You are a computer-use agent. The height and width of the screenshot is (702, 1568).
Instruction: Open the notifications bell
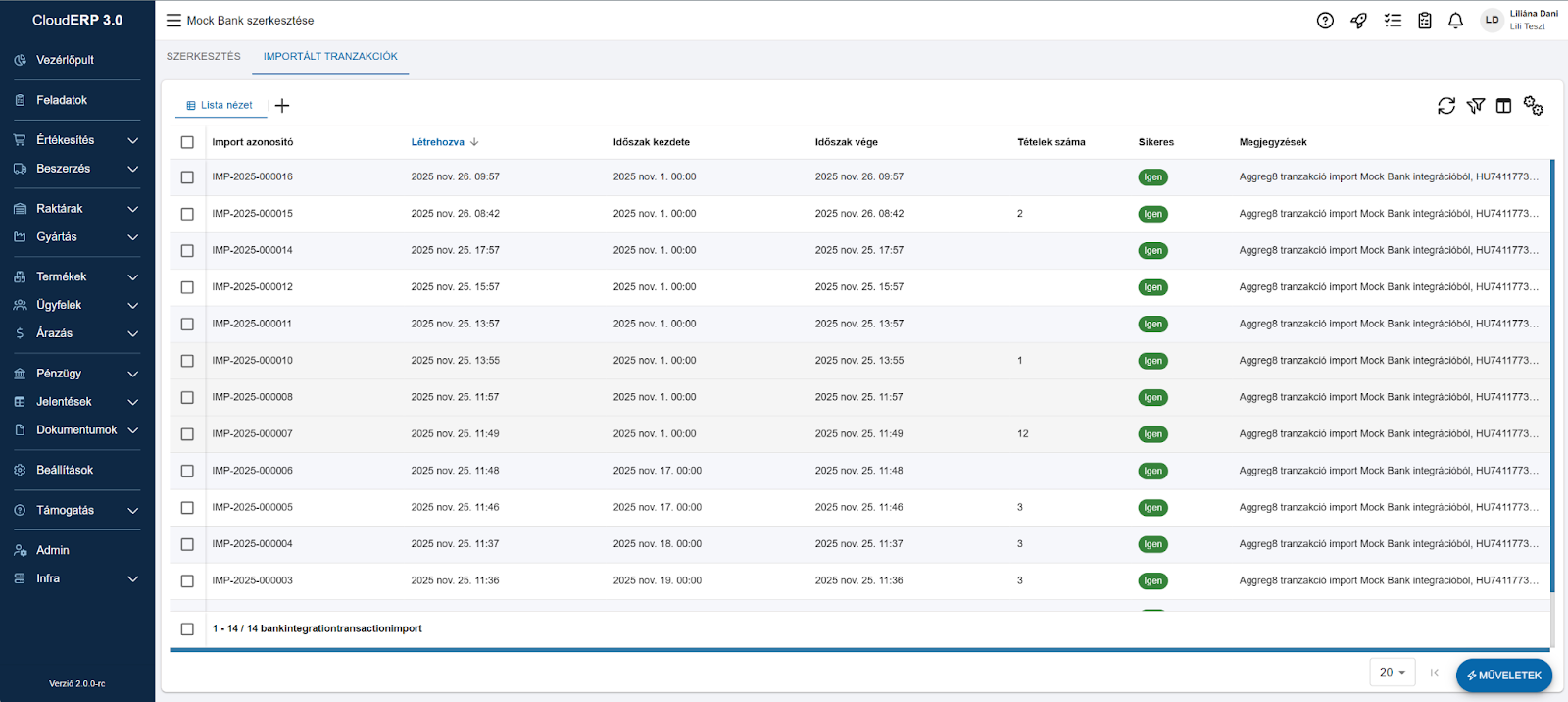click(1455, 21)
